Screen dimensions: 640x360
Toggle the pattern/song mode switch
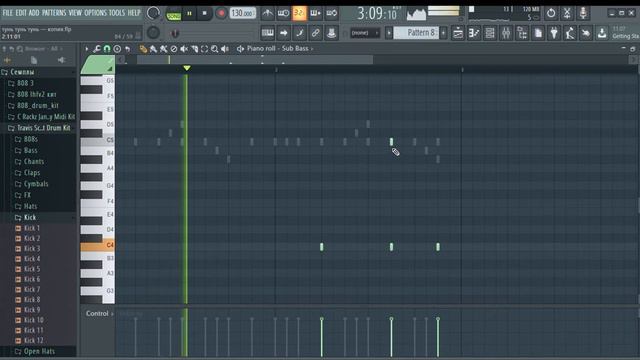(173, 14)
